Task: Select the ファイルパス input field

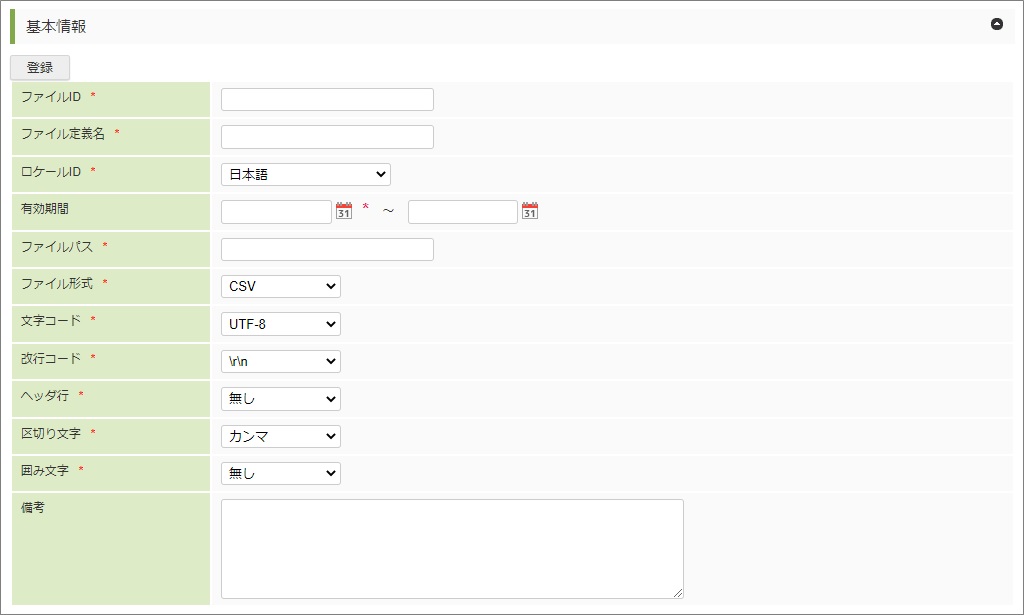Action: tap(327, 249)
